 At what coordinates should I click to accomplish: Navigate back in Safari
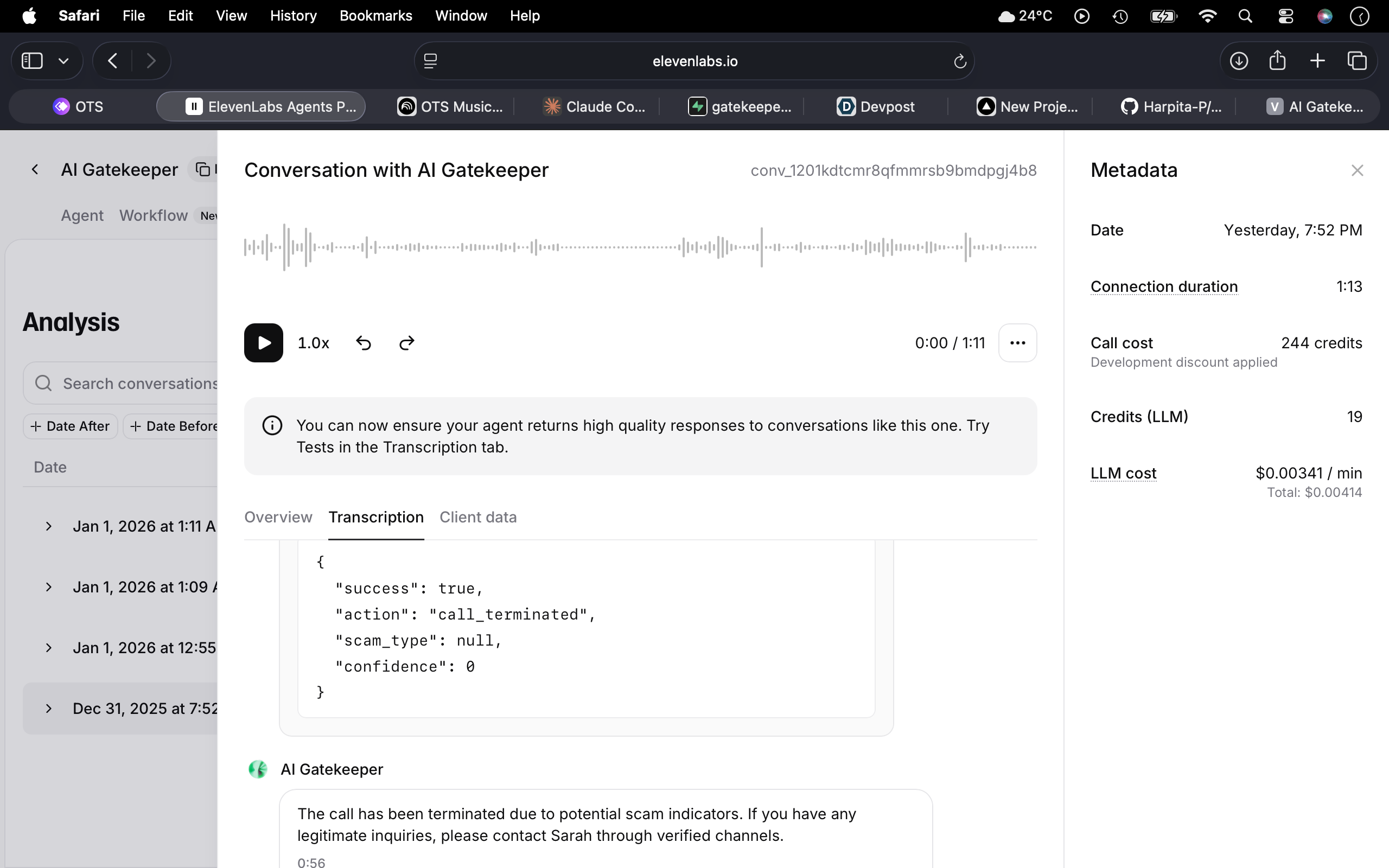pos(112,61)
